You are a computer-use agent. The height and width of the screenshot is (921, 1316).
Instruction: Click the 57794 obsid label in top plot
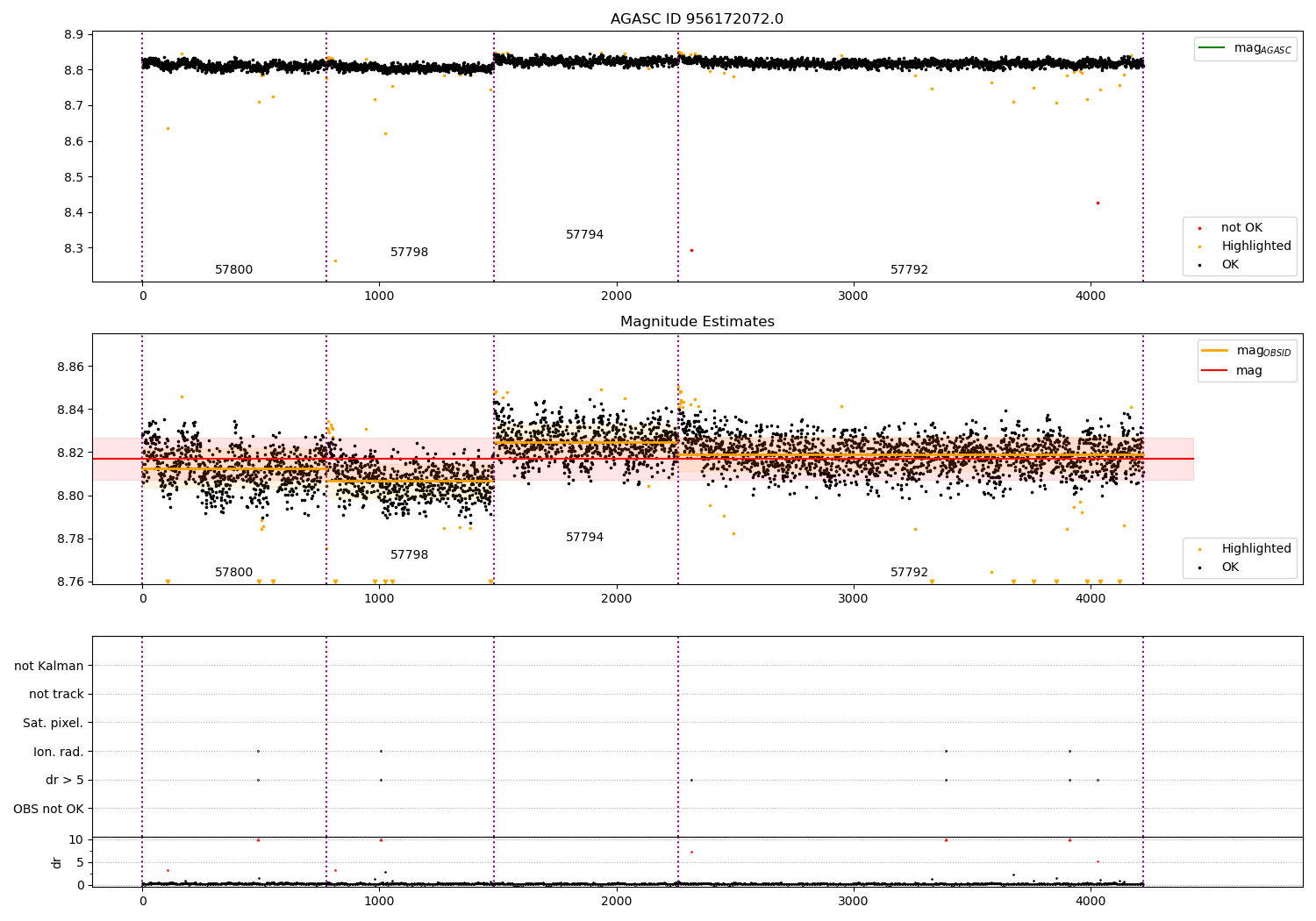click(x=584, y=235)
